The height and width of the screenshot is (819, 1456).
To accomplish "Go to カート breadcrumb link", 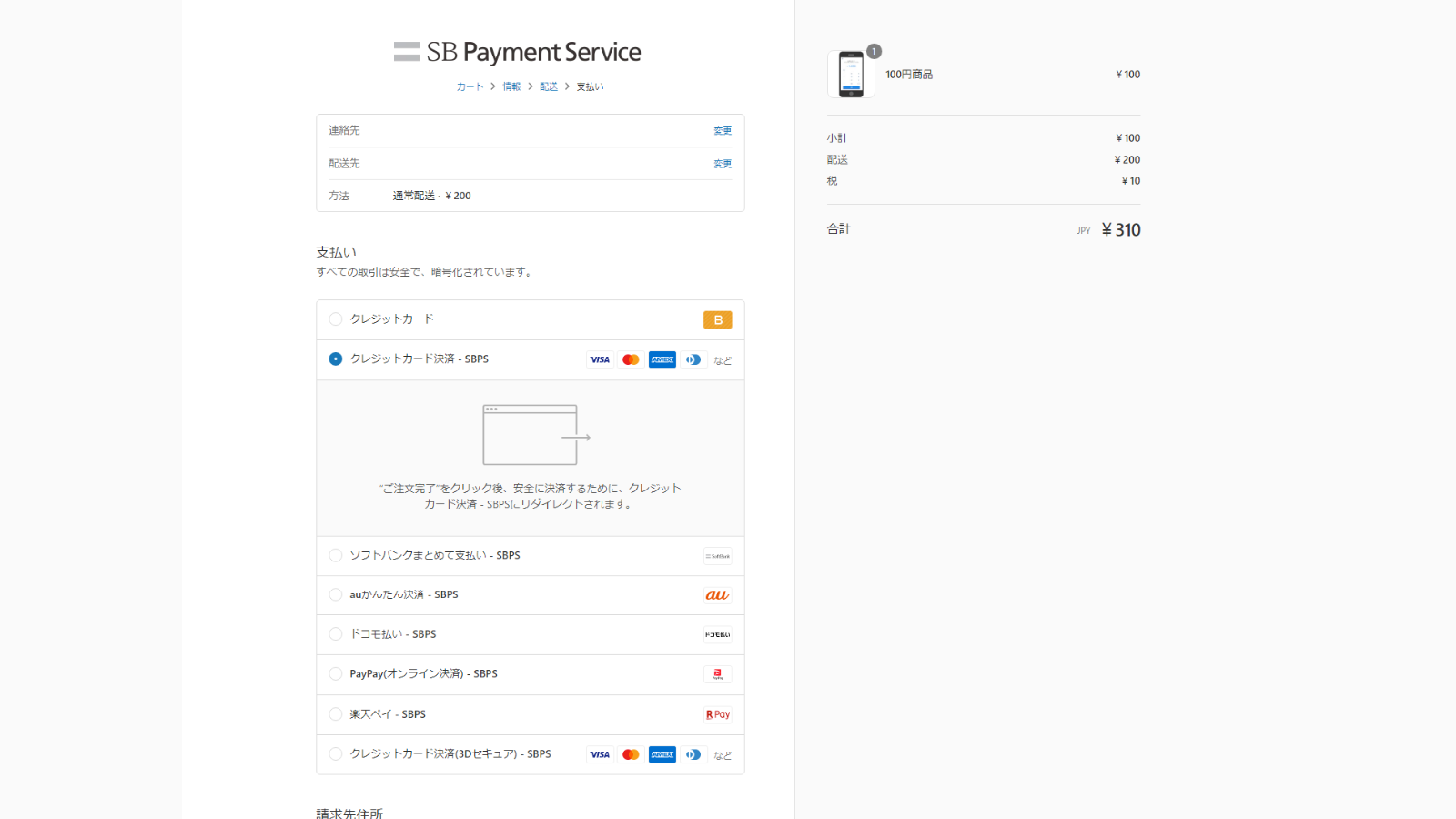I will 470,86.
